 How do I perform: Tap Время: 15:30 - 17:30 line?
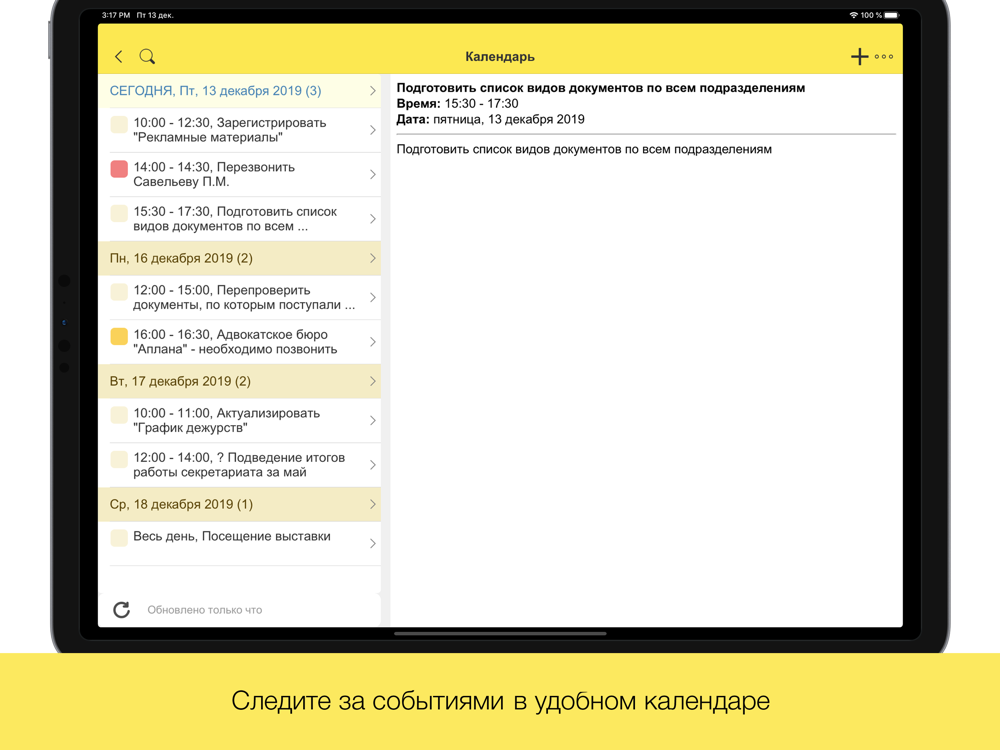[457, 103]
